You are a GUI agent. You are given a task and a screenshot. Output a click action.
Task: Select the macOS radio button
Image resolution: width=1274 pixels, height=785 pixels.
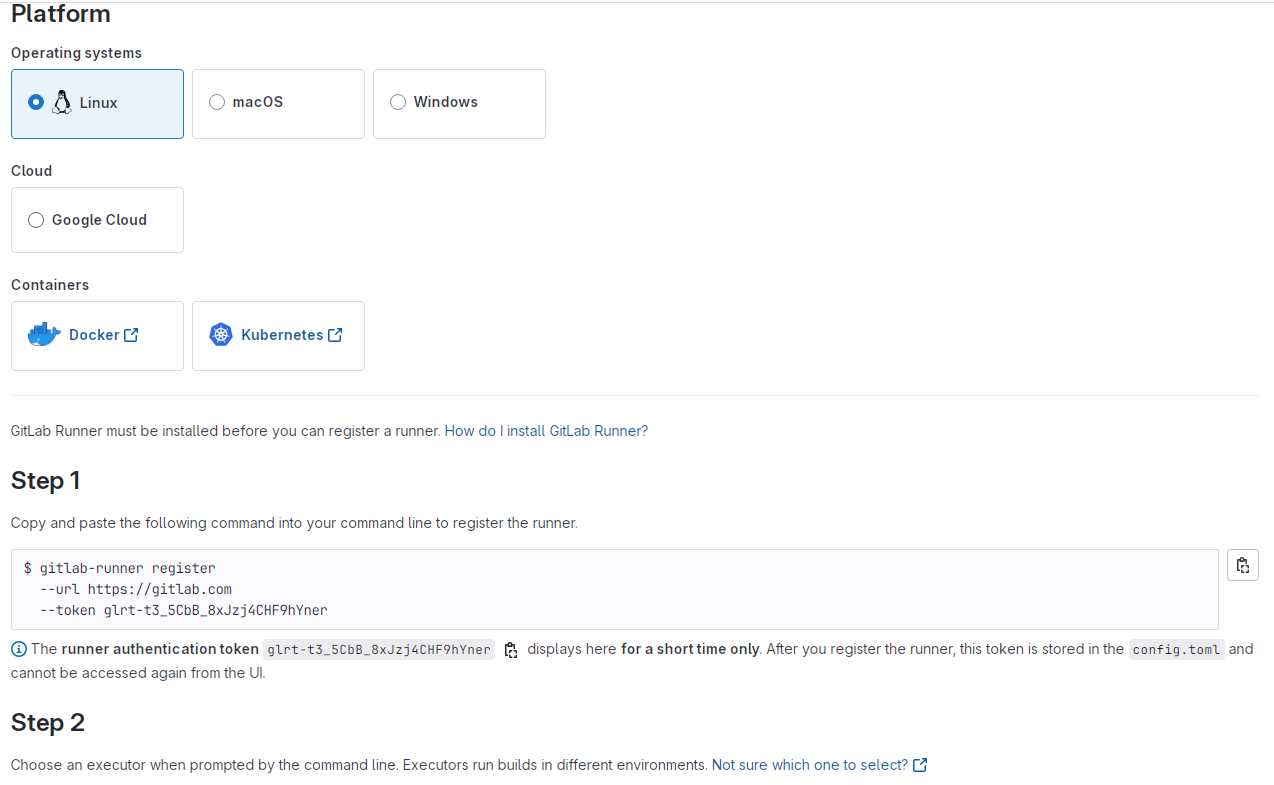217,102
